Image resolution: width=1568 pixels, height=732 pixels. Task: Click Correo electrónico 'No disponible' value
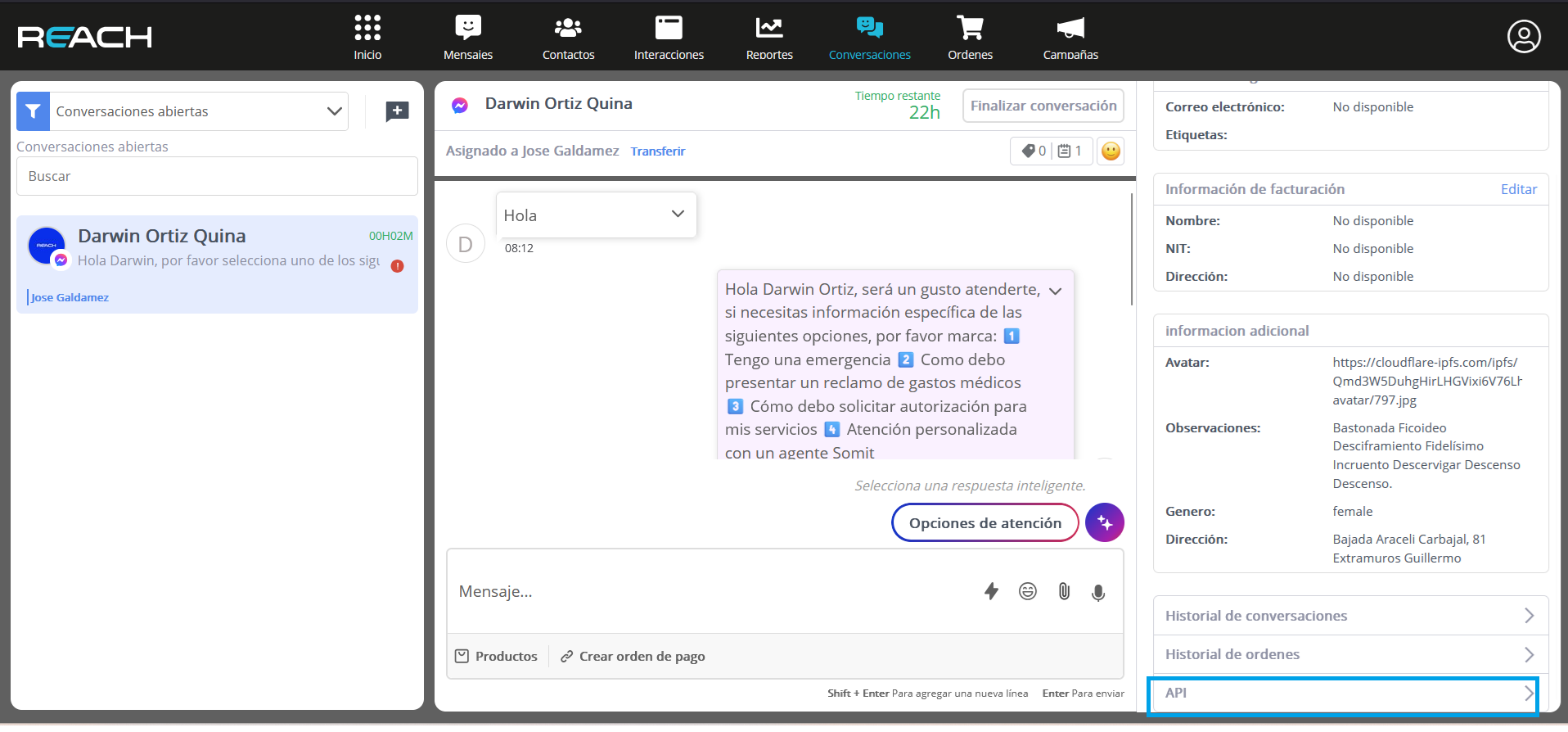(1373, 107)
